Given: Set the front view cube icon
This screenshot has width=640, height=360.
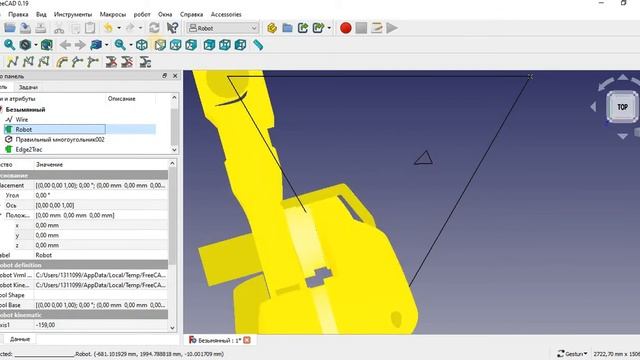Looking at the screenshot, I should pyautogui.click(x=160, y=45).
